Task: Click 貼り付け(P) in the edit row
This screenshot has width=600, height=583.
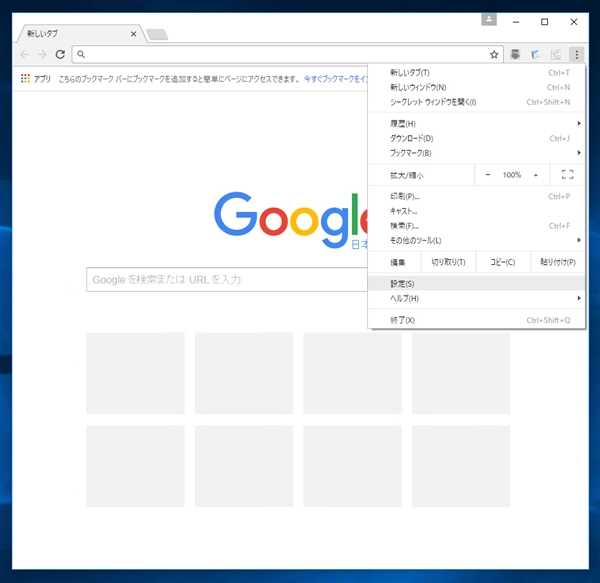Action: (558, 262)
